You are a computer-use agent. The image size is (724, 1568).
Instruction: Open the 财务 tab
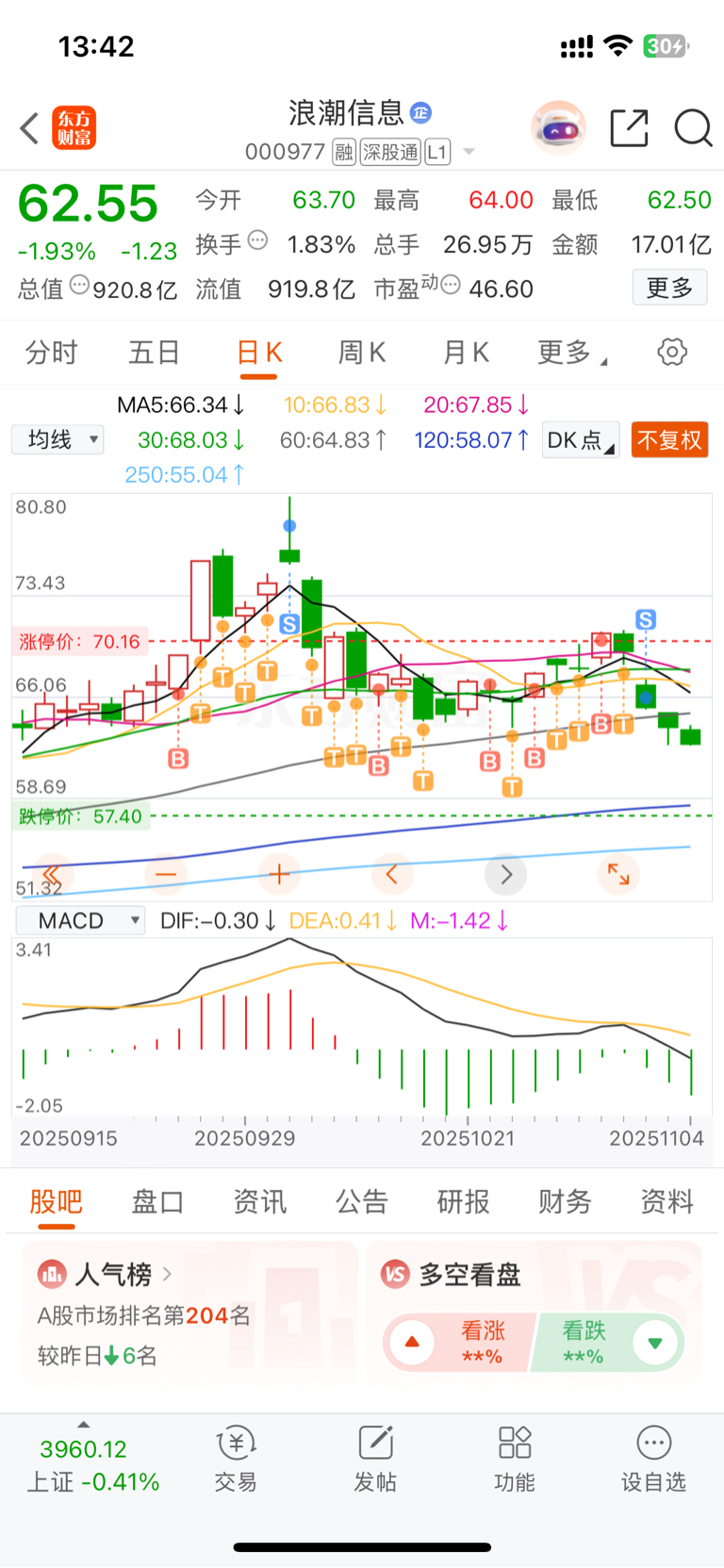(x=566, y=1201)
